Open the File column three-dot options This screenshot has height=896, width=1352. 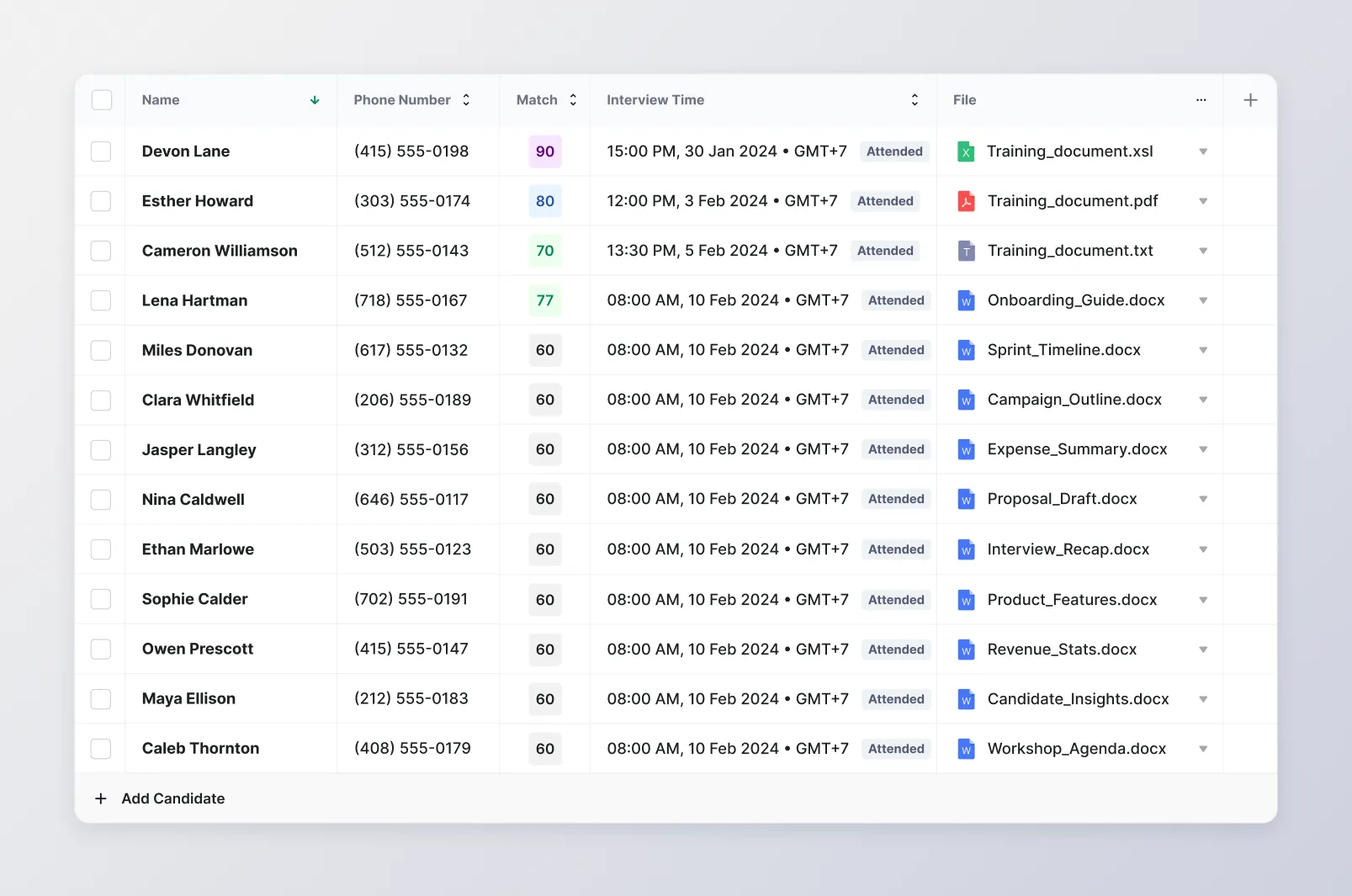(x=1201, y=100)
